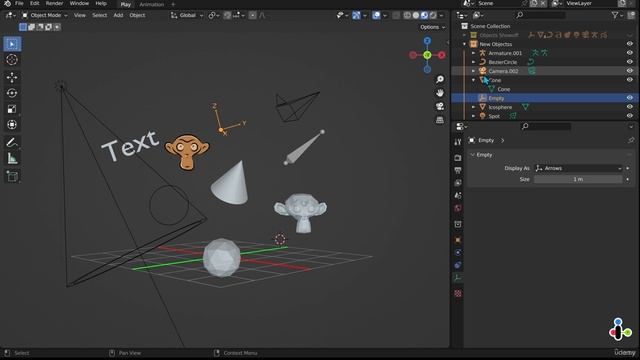Click the Size field showing 1 m
This screenshot has height=360, width=640.
pyautogui.click(x=578, y=179)
